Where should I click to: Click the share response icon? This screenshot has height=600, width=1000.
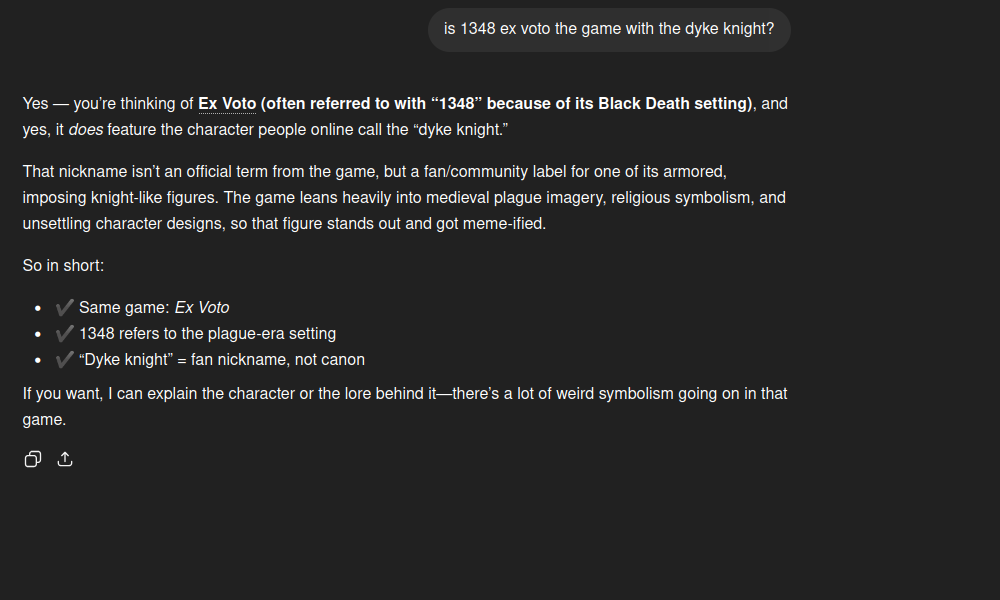pos(65,459)
